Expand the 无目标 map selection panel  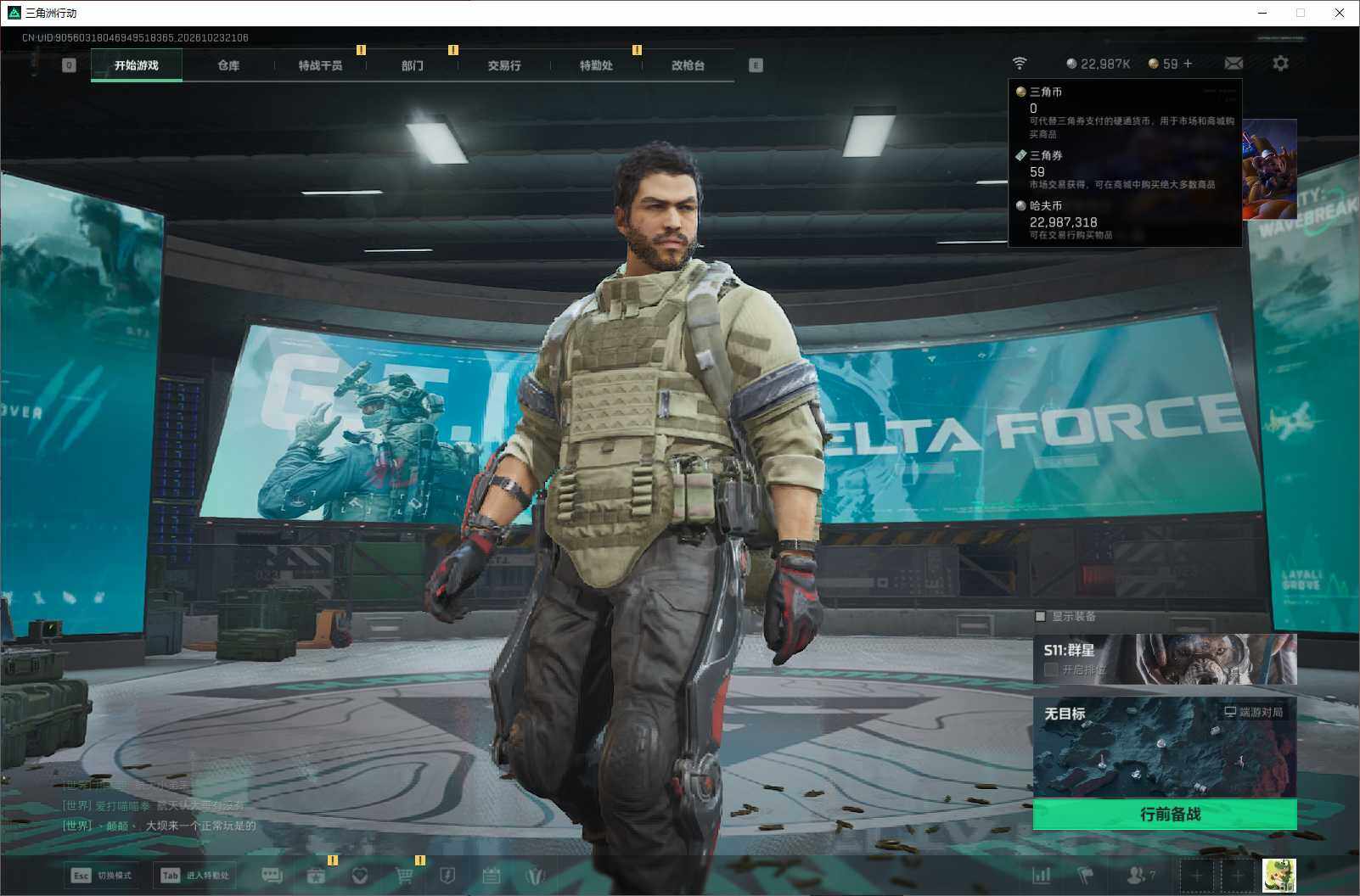pos(1165,747)
